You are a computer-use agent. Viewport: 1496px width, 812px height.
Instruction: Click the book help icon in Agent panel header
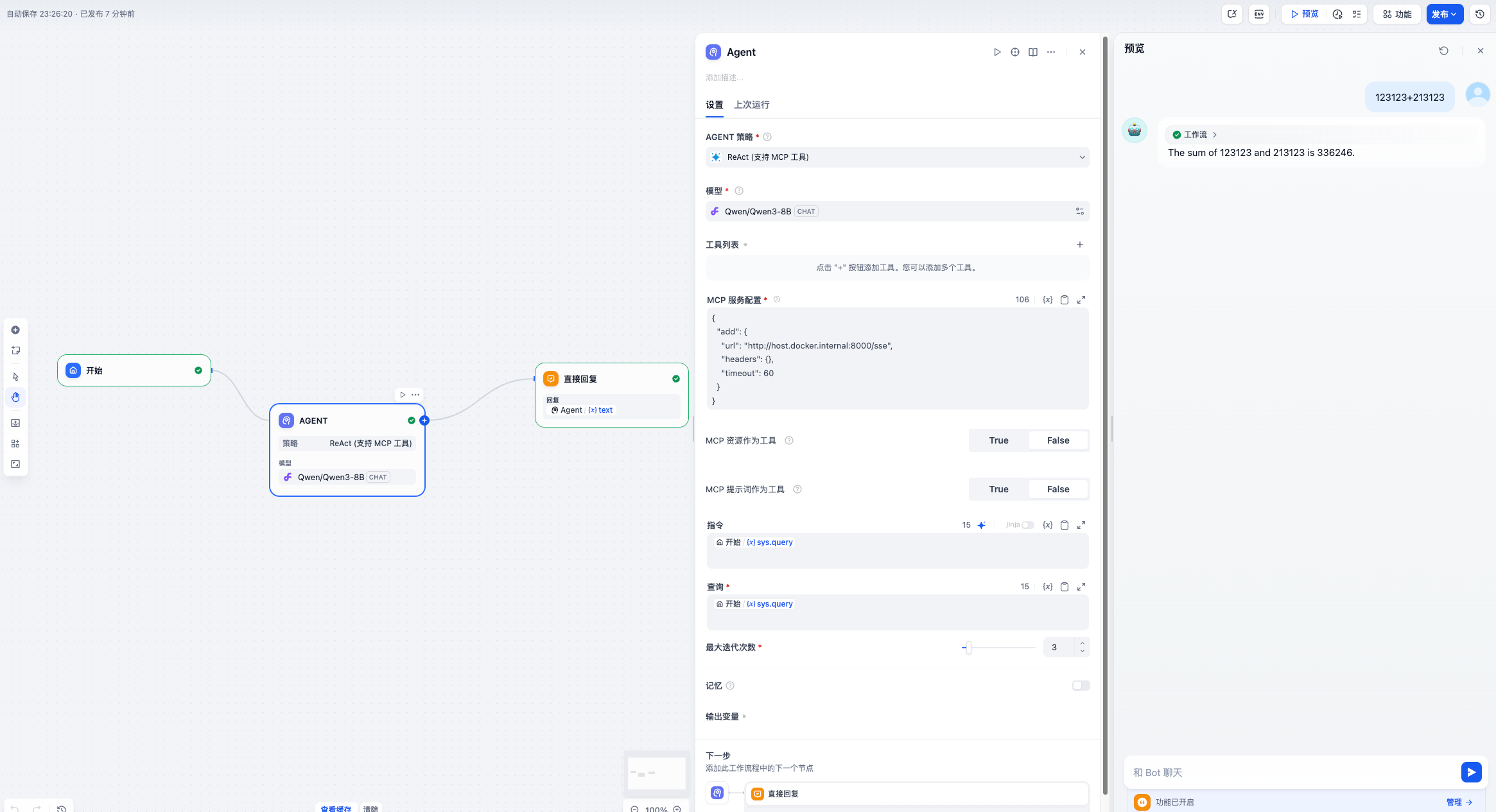(1033, 52)
